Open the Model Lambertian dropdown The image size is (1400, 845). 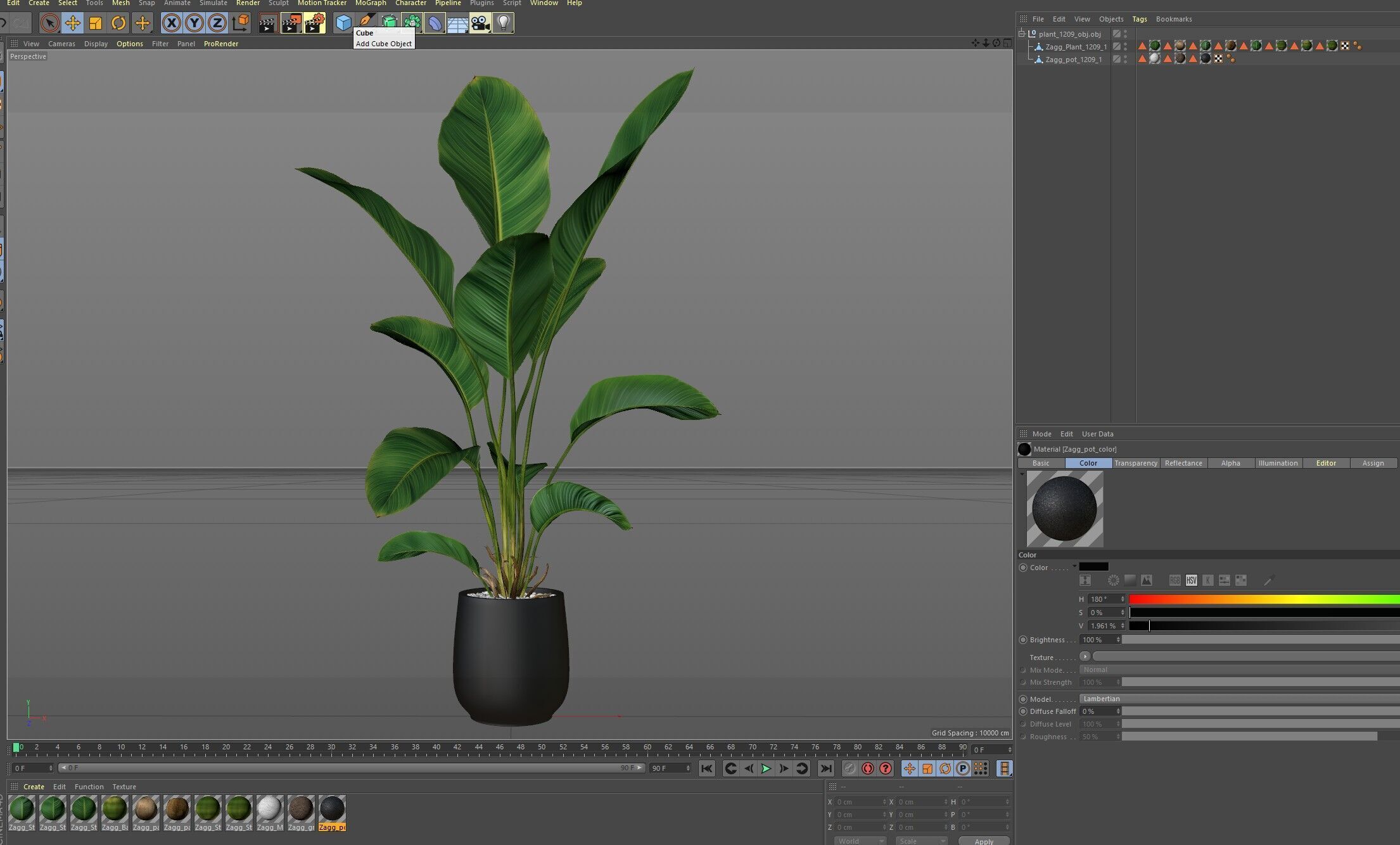pos(1240,699)
